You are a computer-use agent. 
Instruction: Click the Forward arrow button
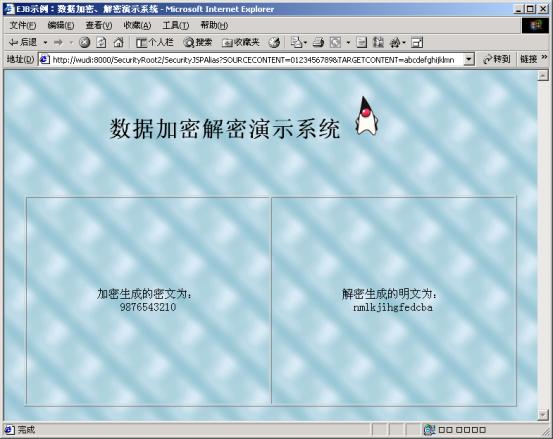pos(58,43)
